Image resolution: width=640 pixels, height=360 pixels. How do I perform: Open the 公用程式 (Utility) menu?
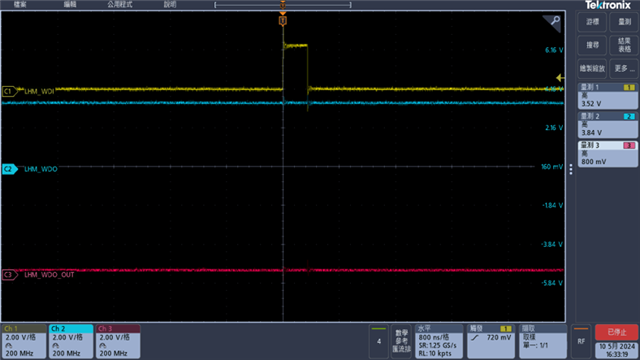point(120,4)
